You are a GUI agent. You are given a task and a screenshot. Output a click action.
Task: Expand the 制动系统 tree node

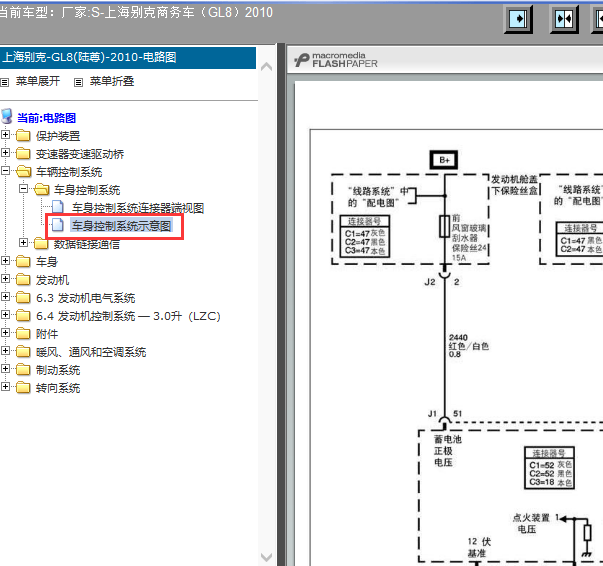coord(5,368)
